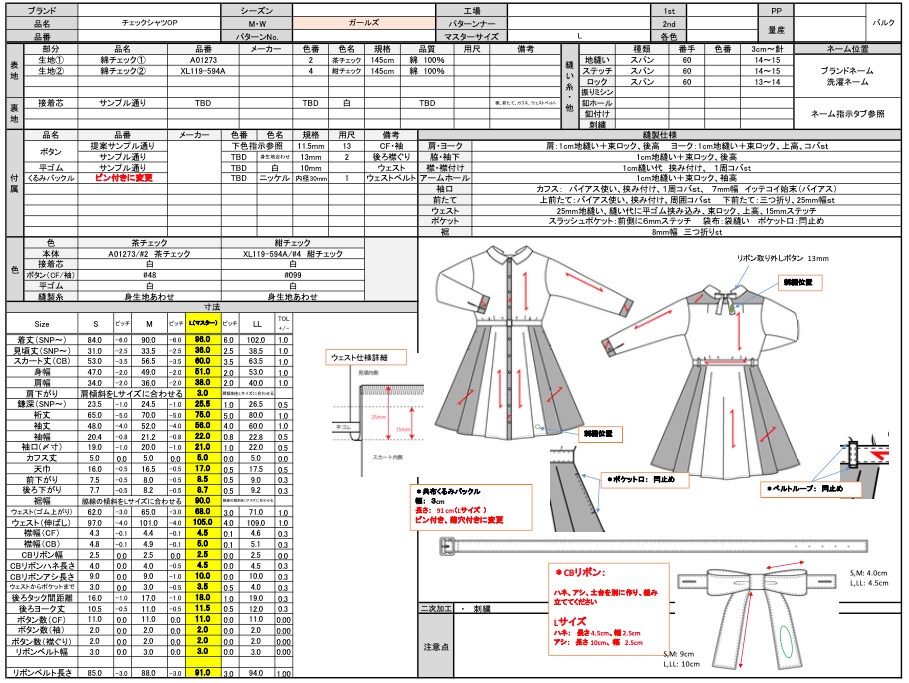
Task: Select the #099 button colour cell
Action: (x=293, y=275)
